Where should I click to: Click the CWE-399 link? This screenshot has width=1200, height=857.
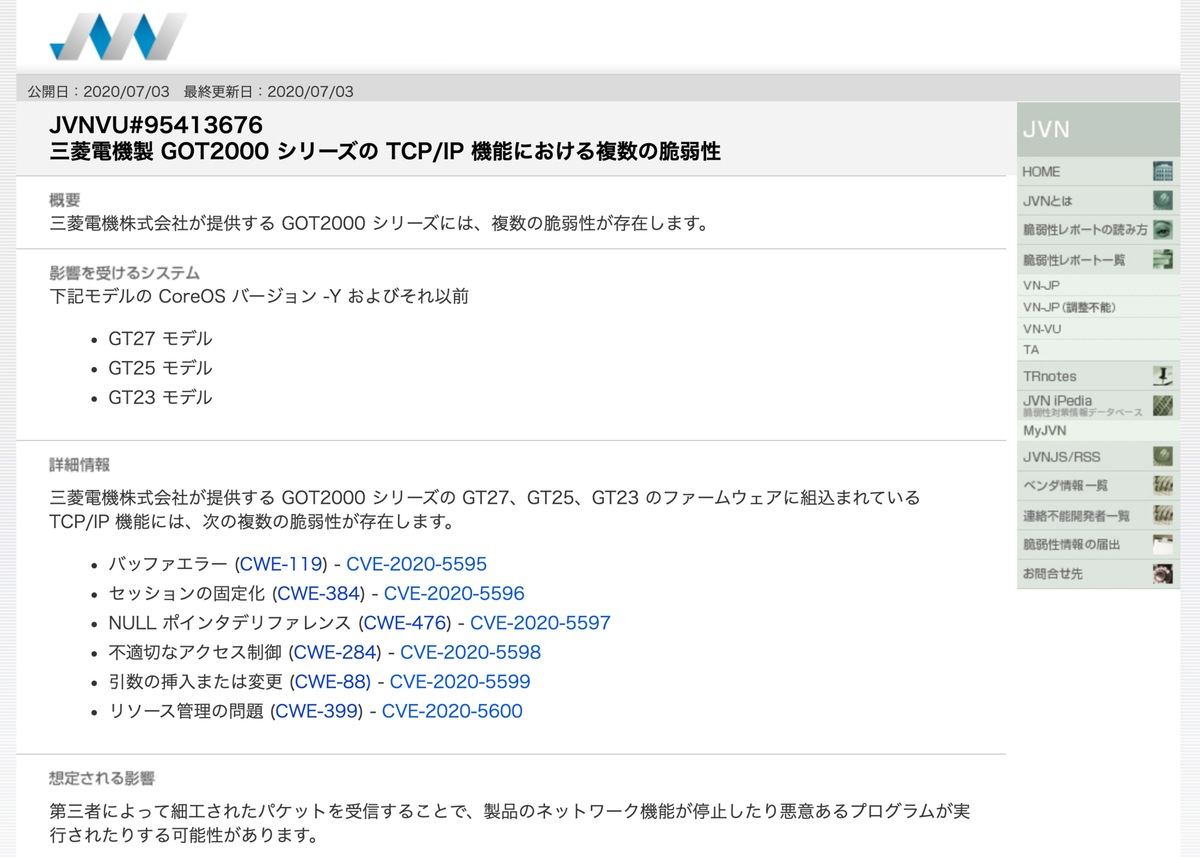(x=317, y=711)
